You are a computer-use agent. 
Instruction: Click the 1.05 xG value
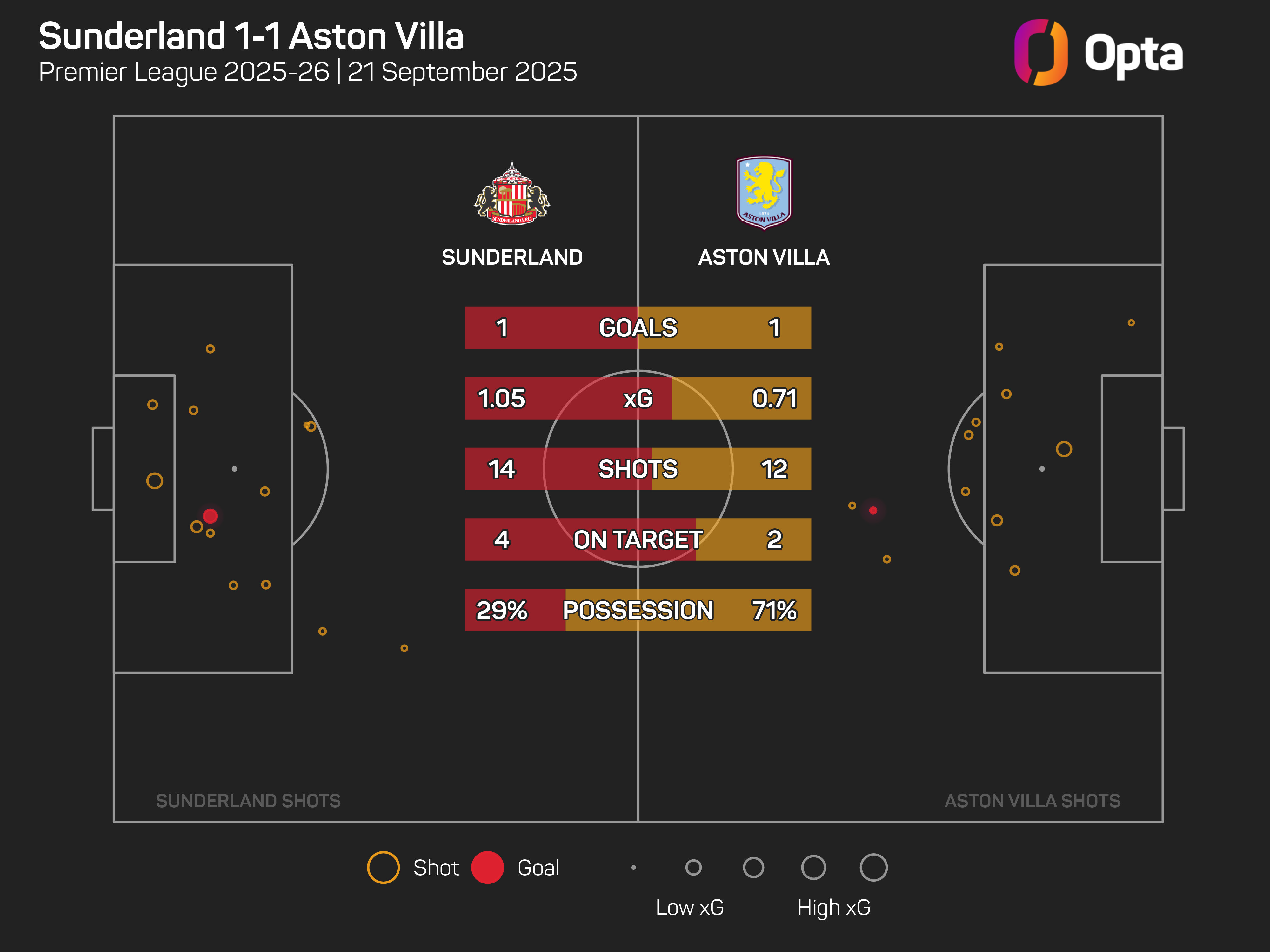(501, 398)
